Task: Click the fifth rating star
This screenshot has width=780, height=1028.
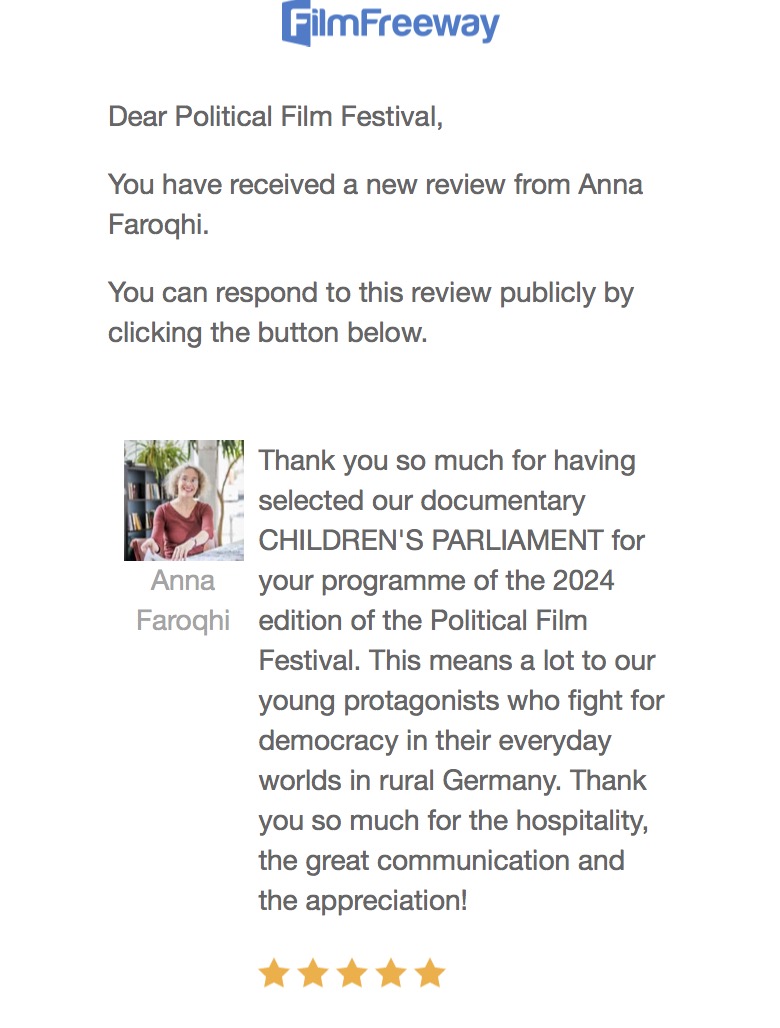Action: coord(429,973)
